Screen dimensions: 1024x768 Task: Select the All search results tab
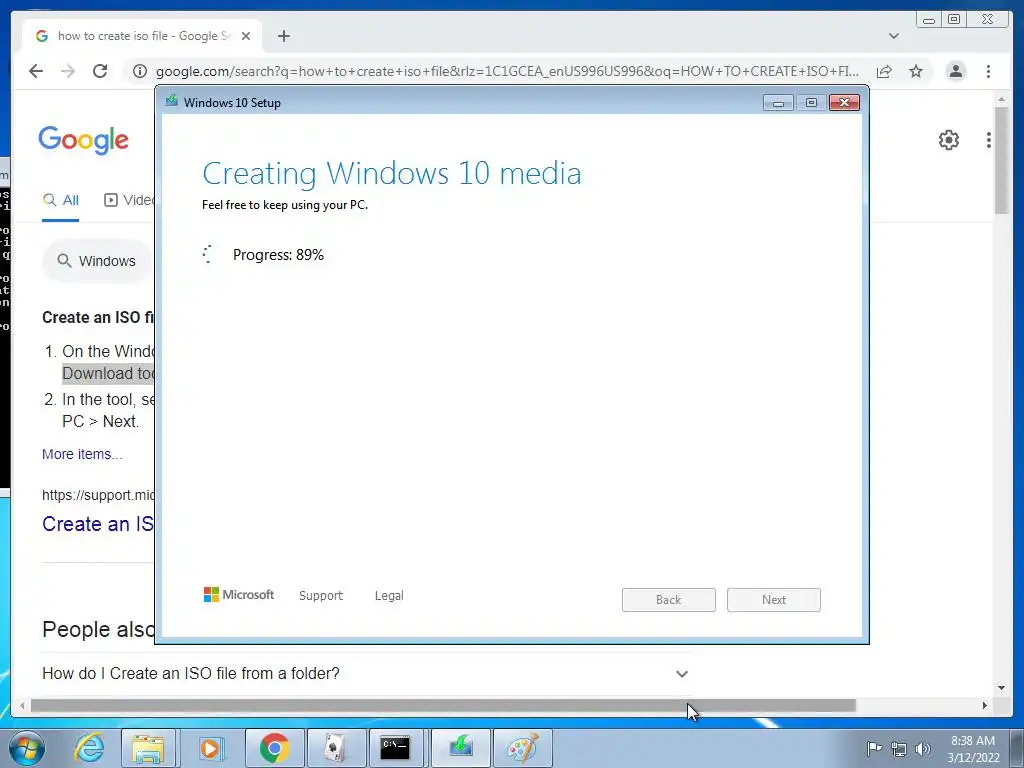tap(61, 200)
